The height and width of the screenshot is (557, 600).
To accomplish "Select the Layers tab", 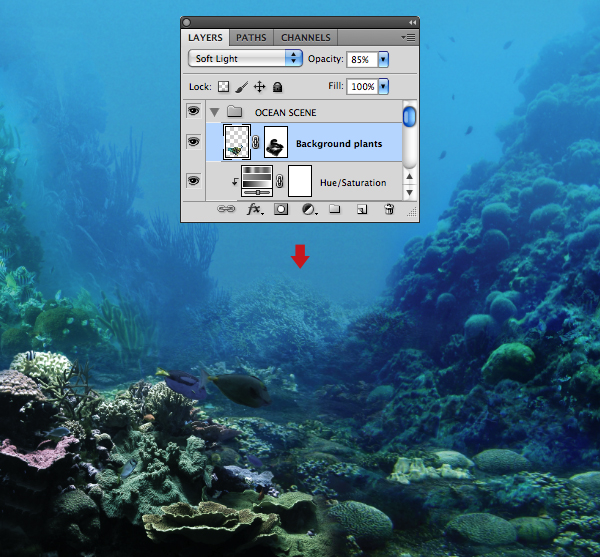I will pyautogui.click(x=205, y=37).
